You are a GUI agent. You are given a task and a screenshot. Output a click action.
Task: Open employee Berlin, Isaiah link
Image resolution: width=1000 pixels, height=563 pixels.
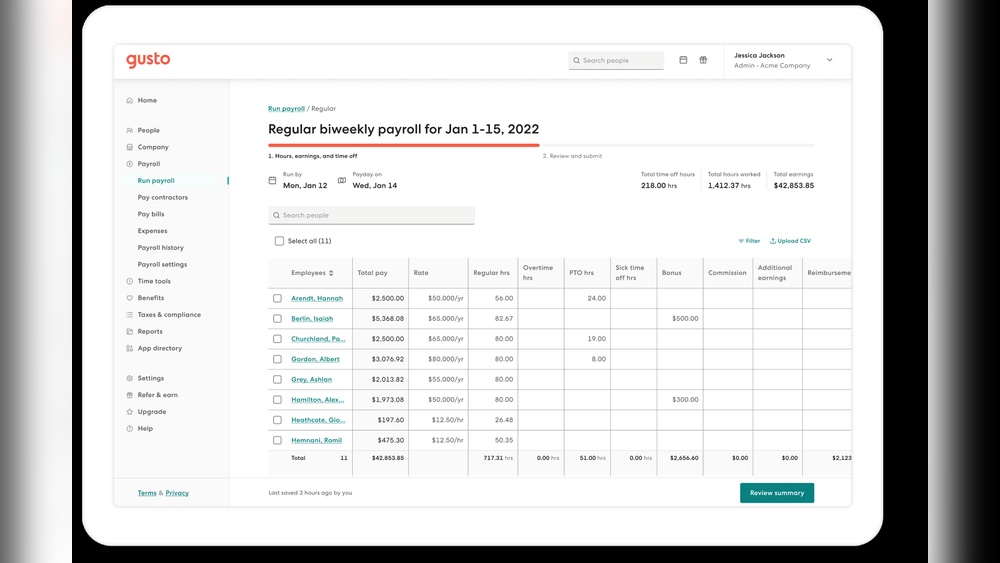[312, 319]
